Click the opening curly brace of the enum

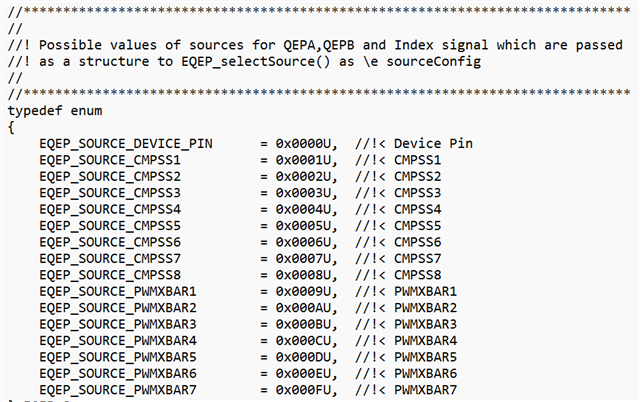(10, 127)
